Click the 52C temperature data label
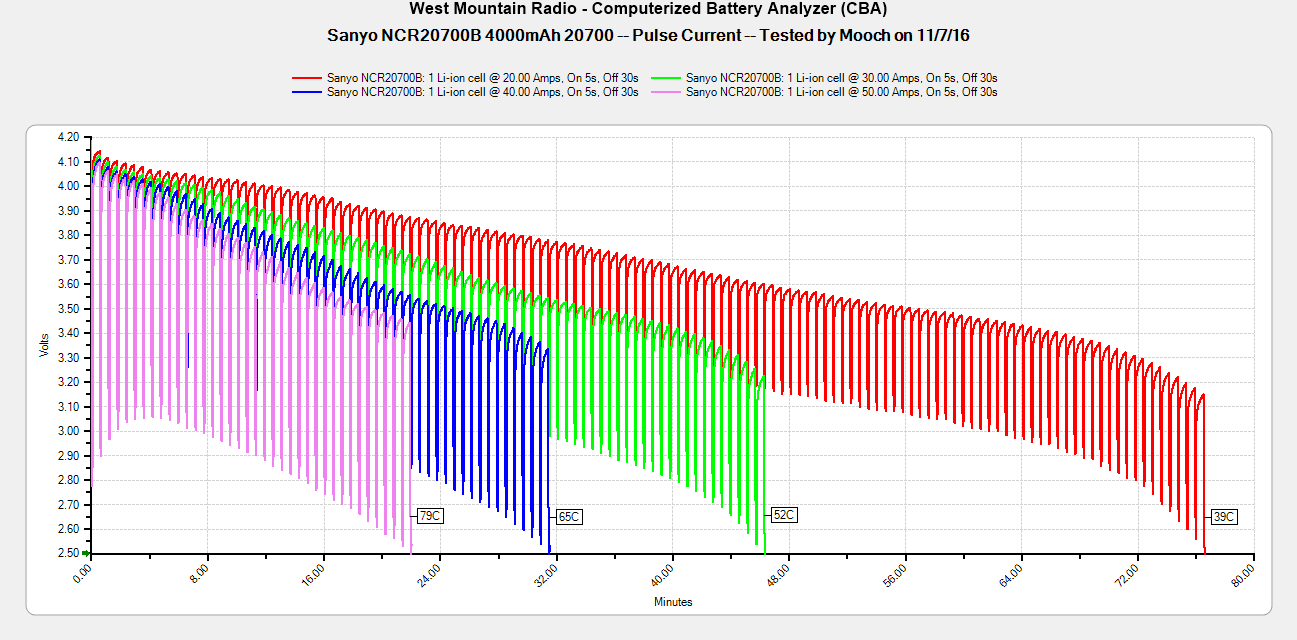 point(784,515)
